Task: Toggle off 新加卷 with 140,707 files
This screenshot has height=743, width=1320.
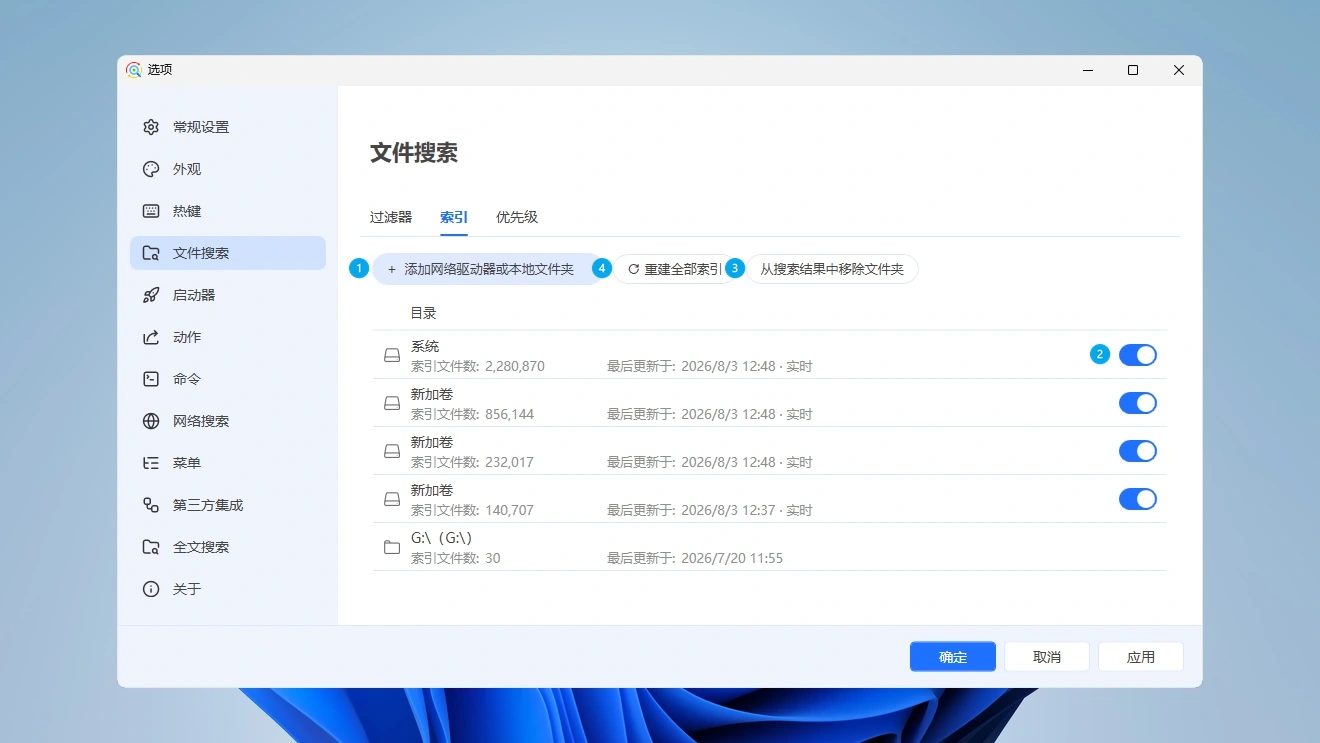Action: click(1138, 499)
